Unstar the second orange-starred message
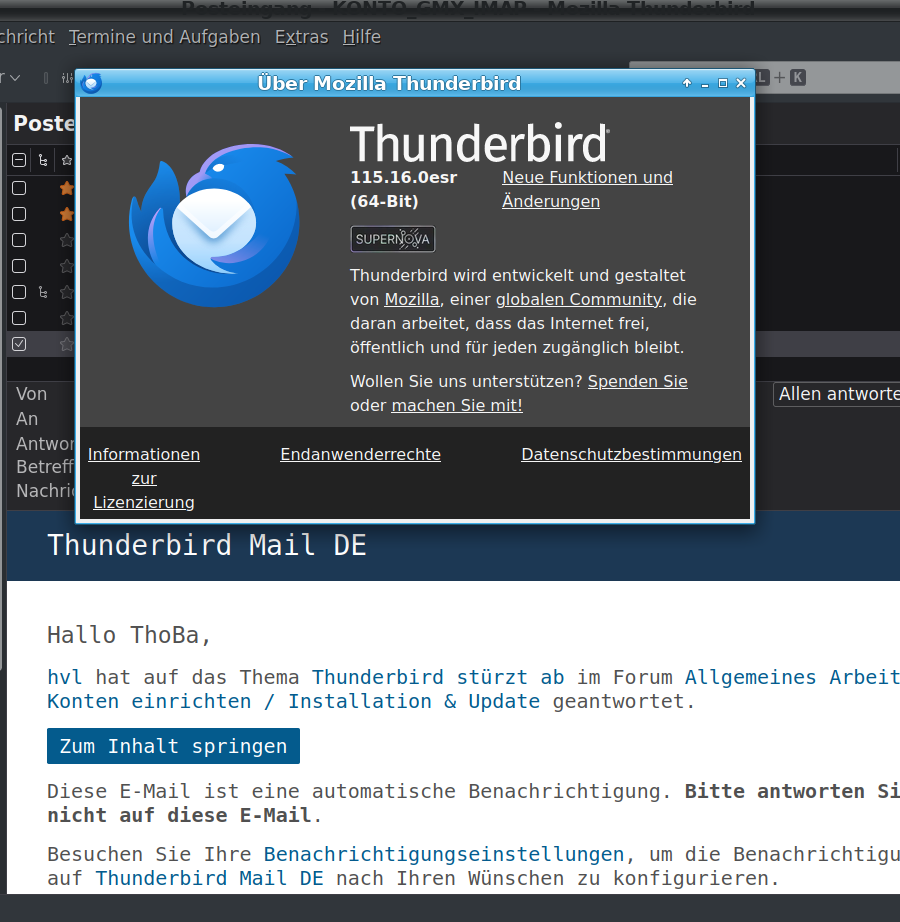This screenshot has height=922, width=900. tap(66, 214)
